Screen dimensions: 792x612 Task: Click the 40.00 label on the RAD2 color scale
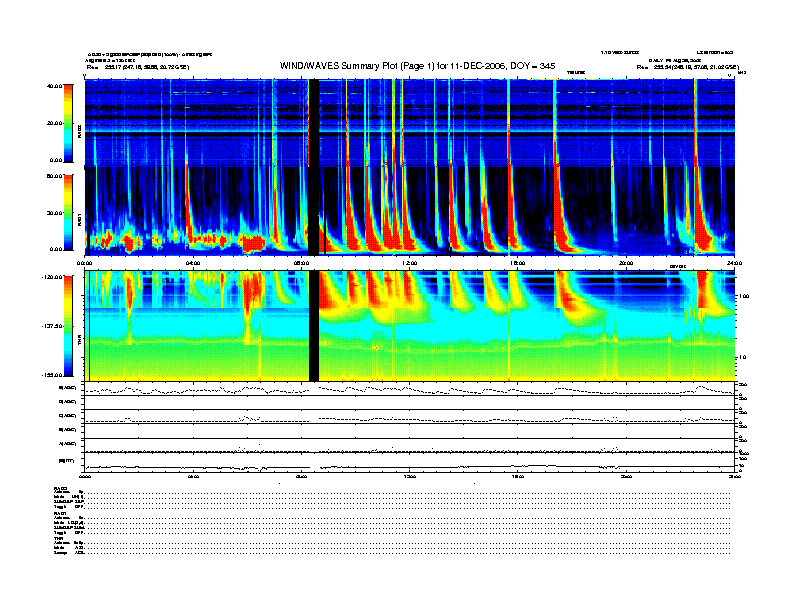55,86
